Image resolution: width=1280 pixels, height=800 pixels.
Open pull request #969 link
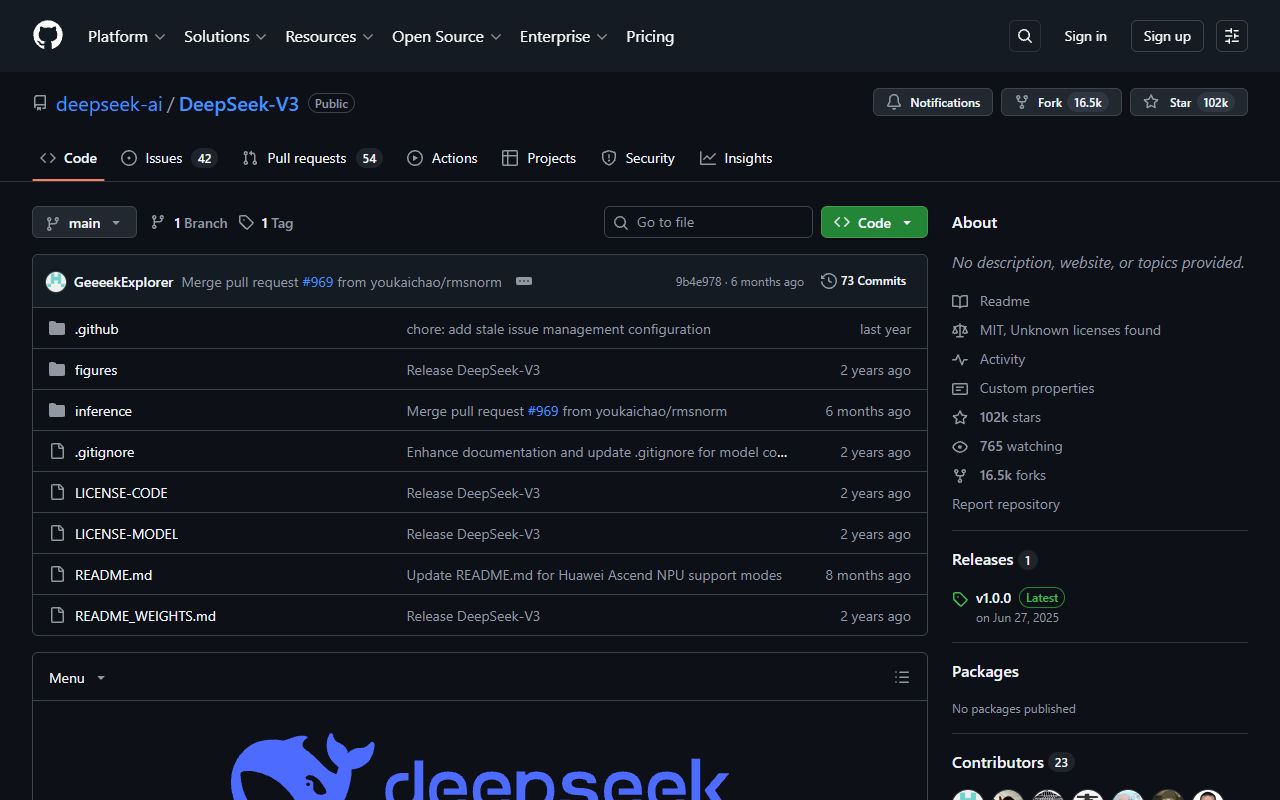pos(318,282)
